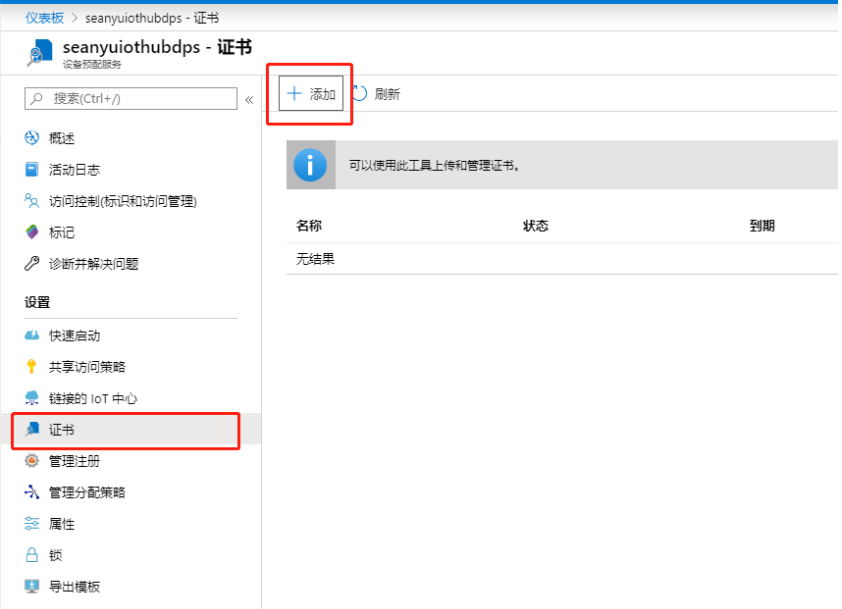This screenshot has height=609, width=842.
Task: Select 共享访问策略 in settings
Action: [x=87, y=367]
